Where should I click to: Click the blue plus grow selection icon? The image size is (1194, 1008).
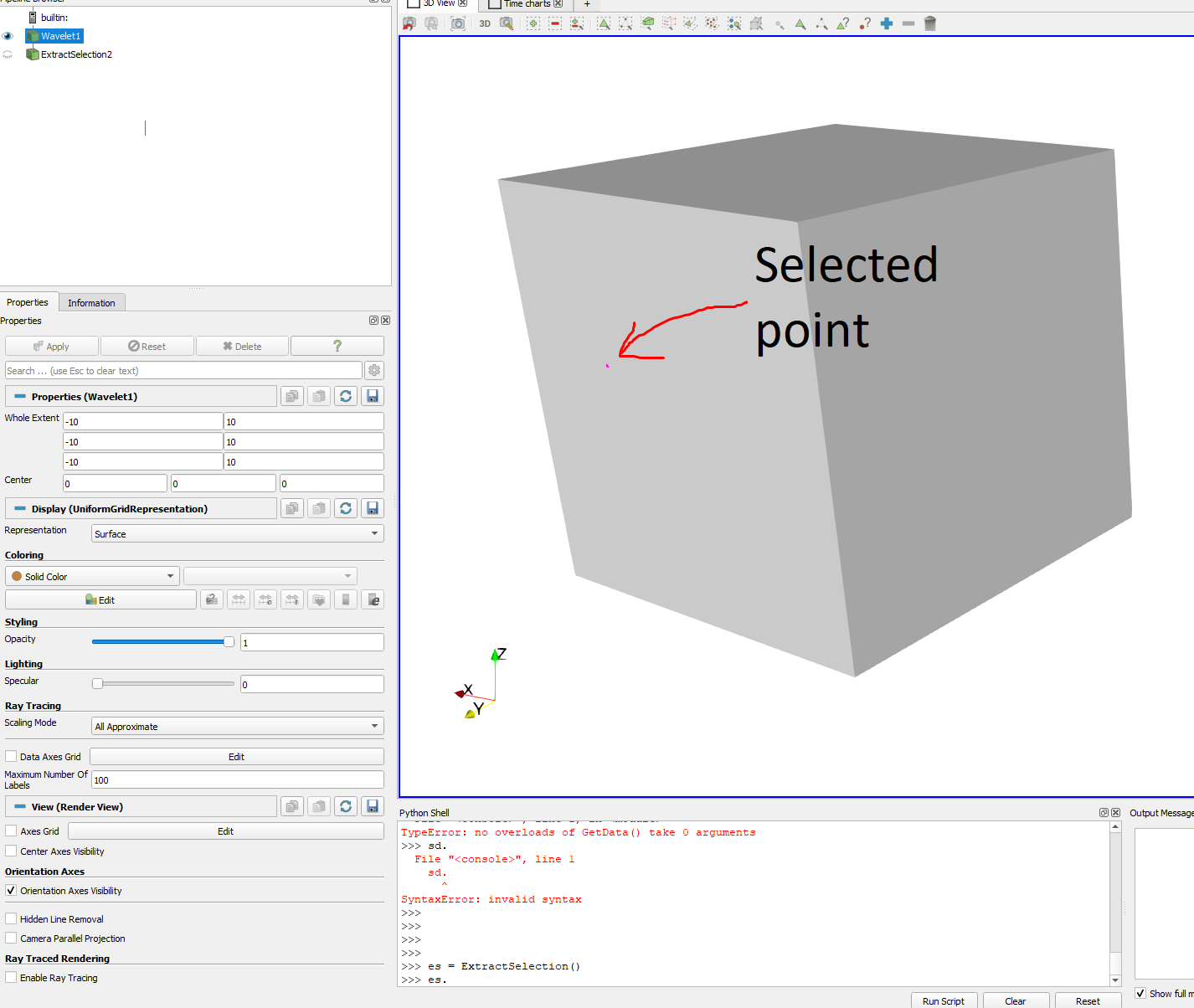887,23
